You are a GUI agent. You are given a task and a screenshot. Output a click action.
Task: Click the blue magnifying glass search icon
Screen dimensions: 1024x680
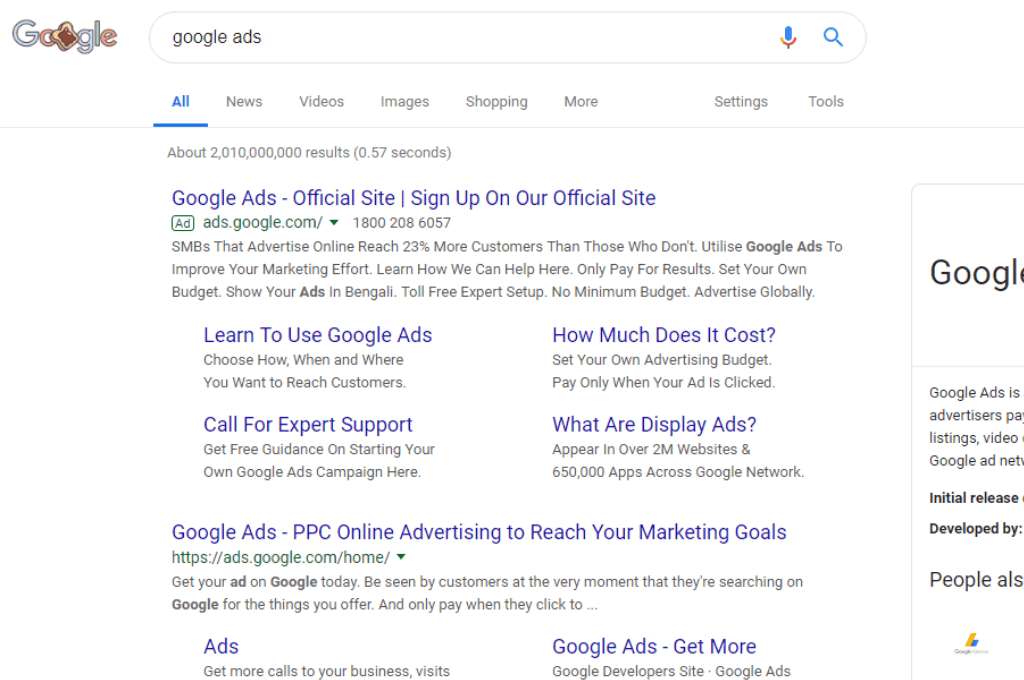(x=833, y=37)
